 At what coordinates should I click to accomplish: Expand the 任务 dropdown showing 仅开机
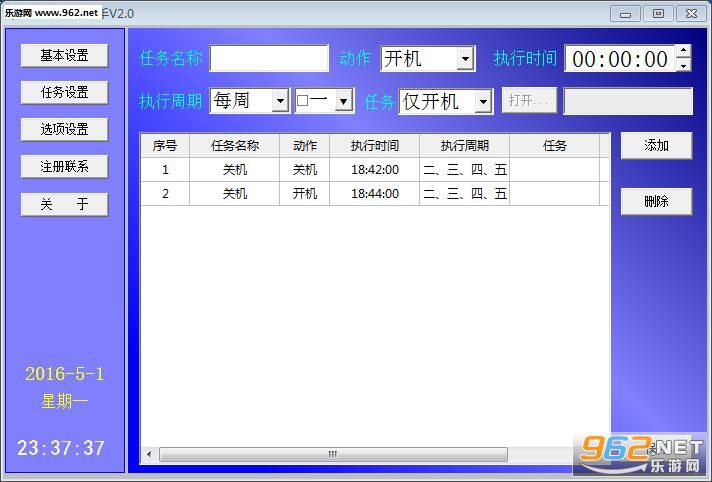[x=483, y=102]
